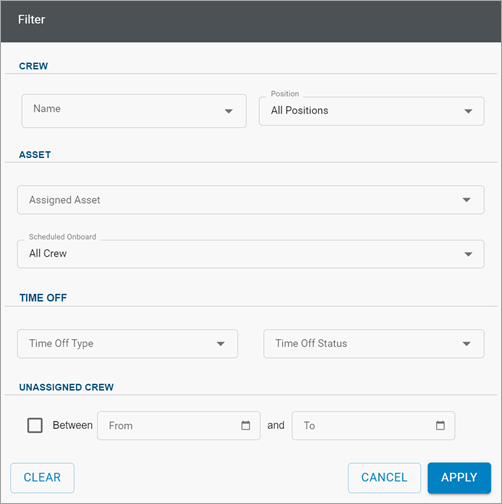Expand the All Crew scheduled onboard list
This screenshot has width=502, height=504.
click(251, 254)
